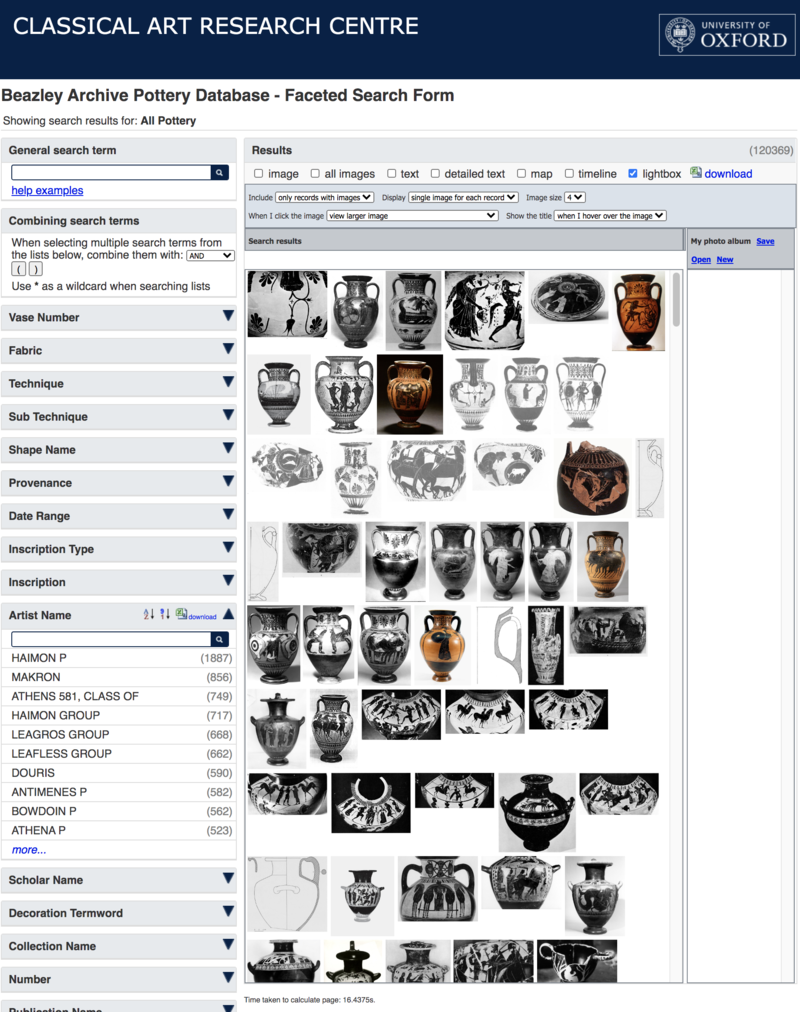Expand the Date Range facet
The image size is (800, 1012).
[228, 514]
